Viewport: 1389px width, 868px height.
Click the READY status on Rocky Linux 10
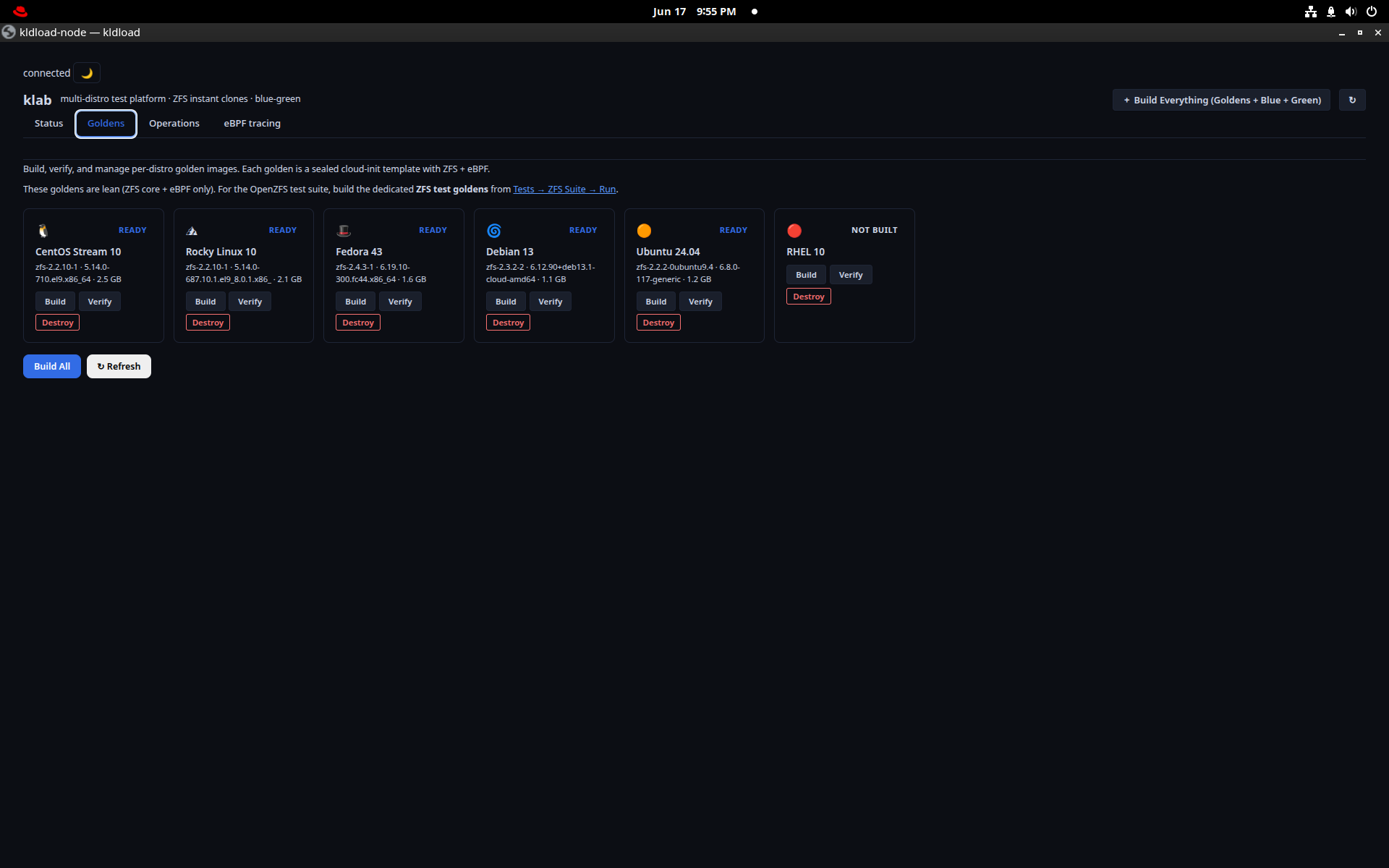coord(283,230)
